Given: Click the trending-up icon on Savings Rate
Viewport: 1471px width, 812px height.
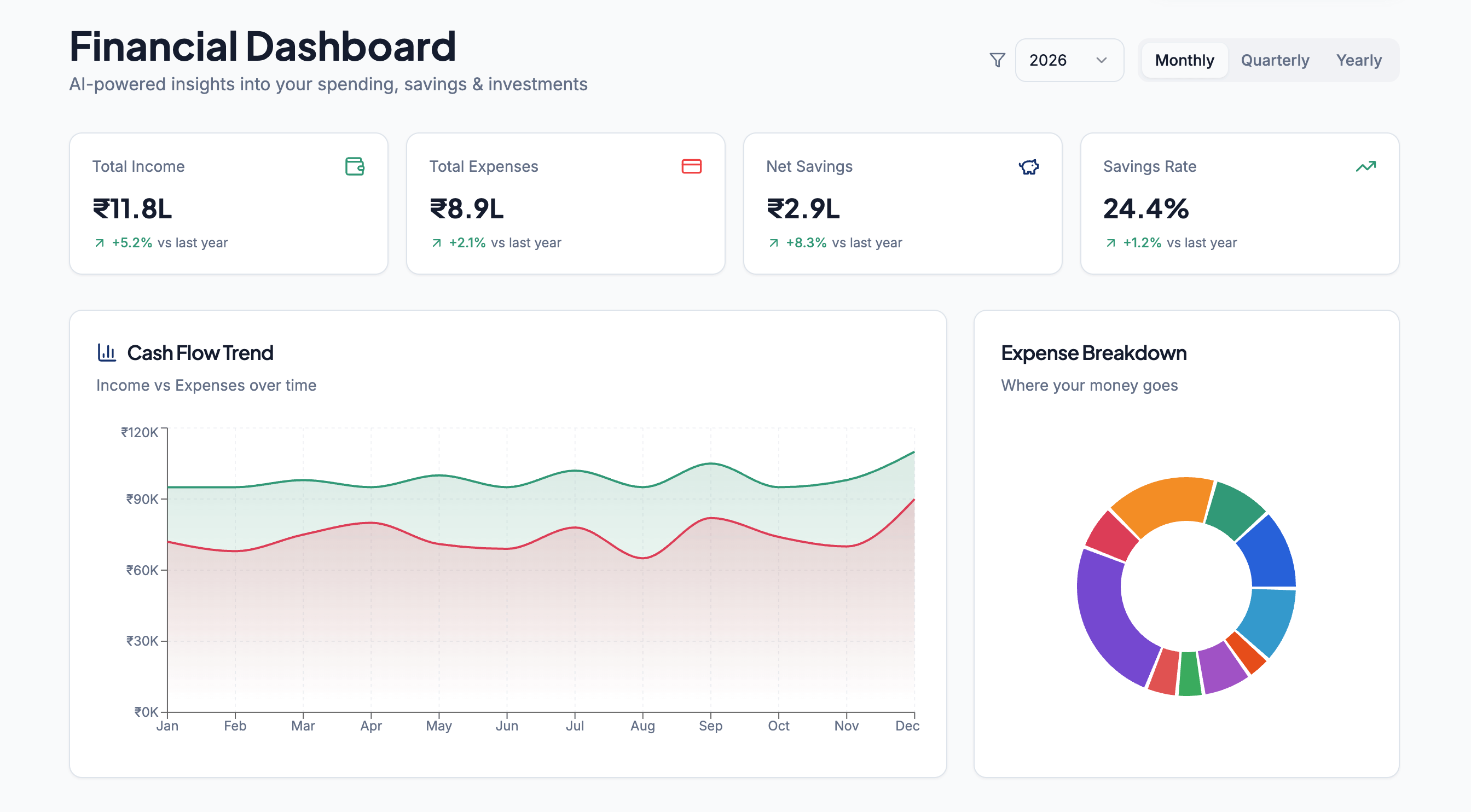Looking at the screenshot, I should tap(1365, 166).
